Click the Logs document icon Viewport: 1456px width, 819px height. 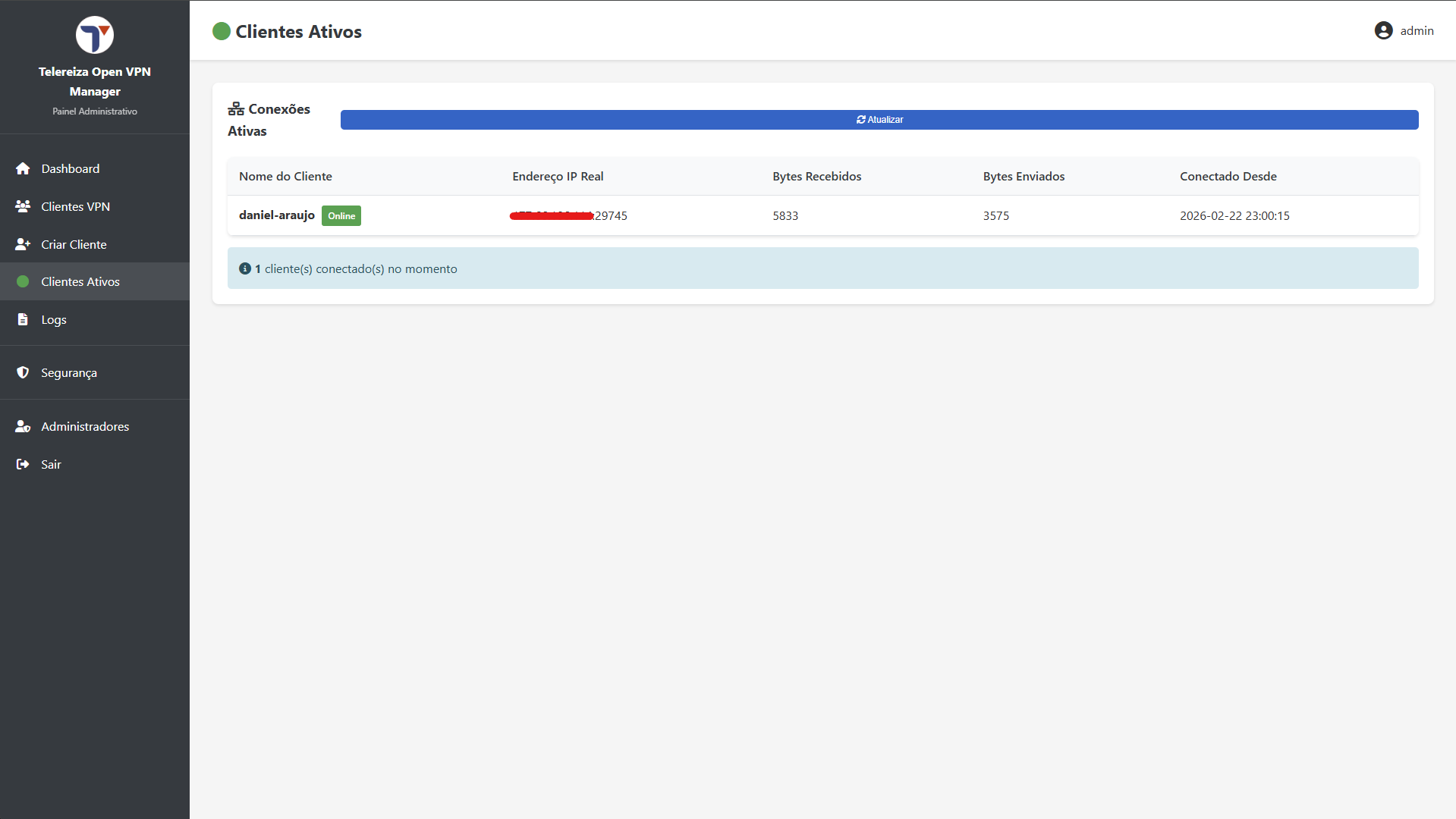pos(23,319)
